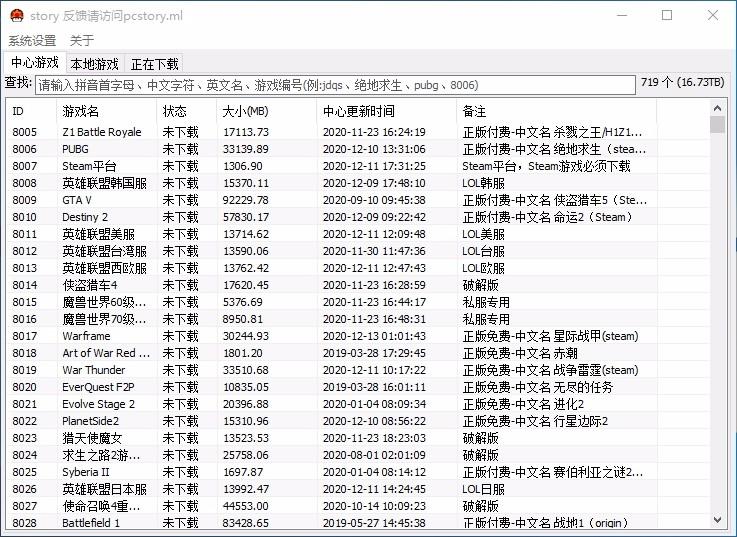Switch to the 本地游戏 tab
Viewport: 737px width, 537px height.
pos(94,63)
